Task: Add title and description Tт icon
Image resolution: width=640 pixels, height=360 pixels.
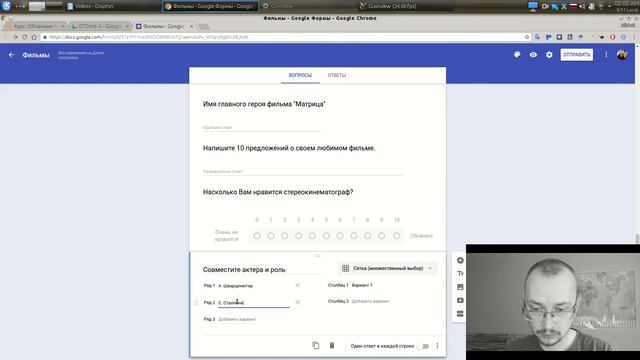Action: pyautogui.click(x=460, y=273)
